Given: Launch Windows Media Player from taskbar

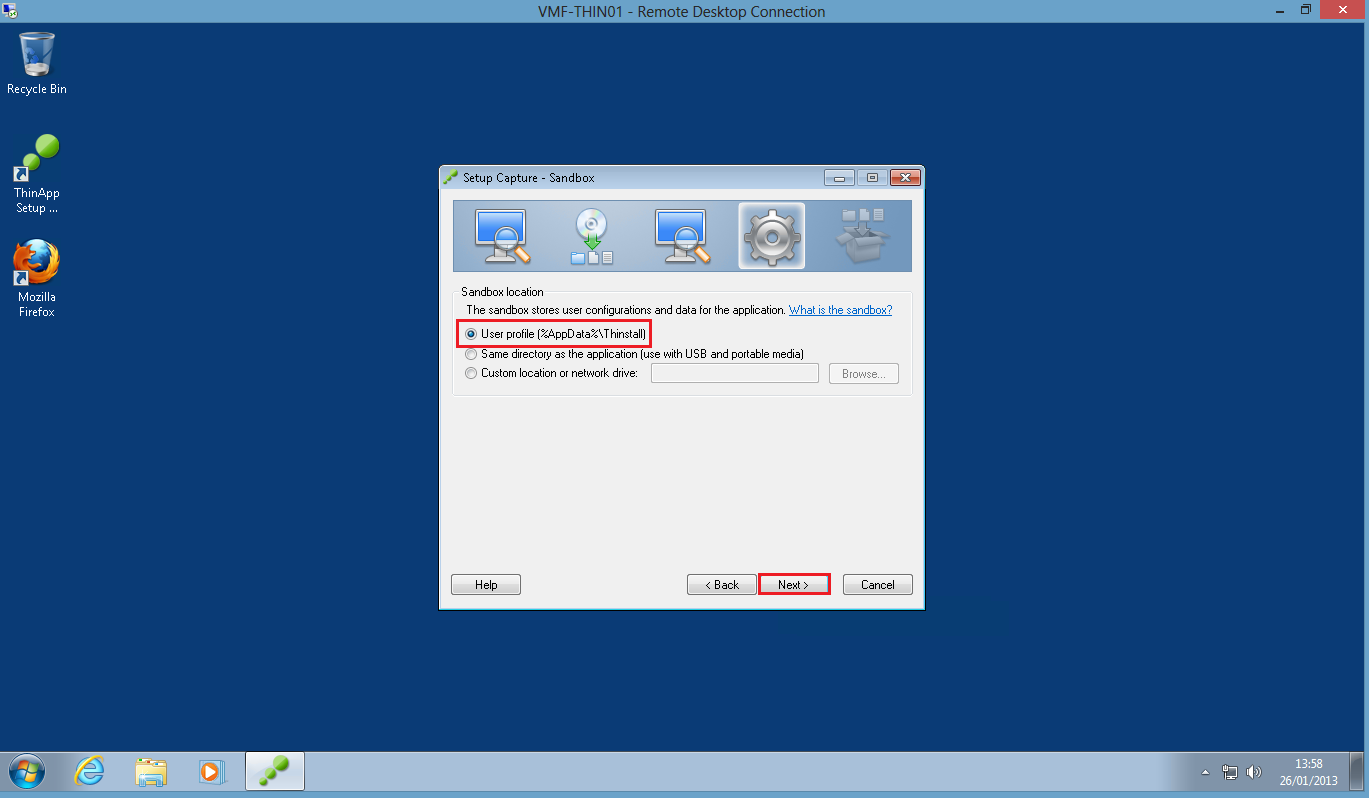Looking at the screenshot, I should (x=212, y=771).
